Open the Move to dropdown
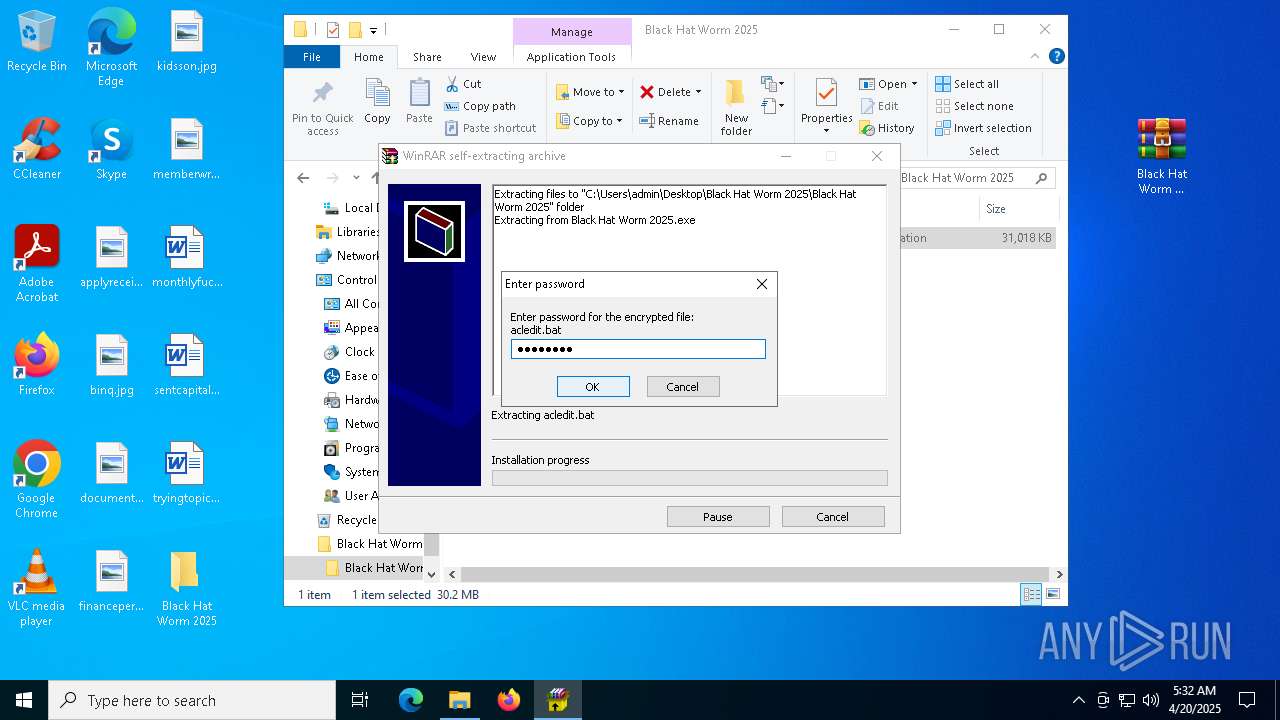Screen dimensions: 1280x720 [590, 92]
